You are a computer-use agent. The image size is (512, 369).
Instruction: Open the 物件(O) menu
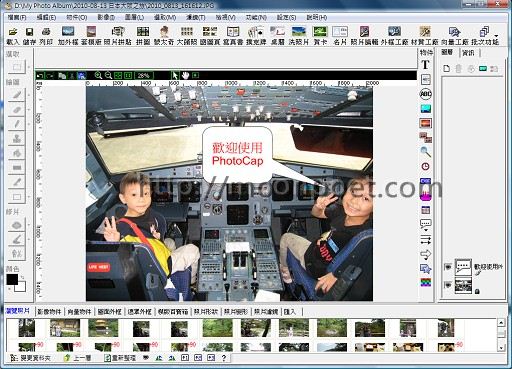(x=77, y=17)
